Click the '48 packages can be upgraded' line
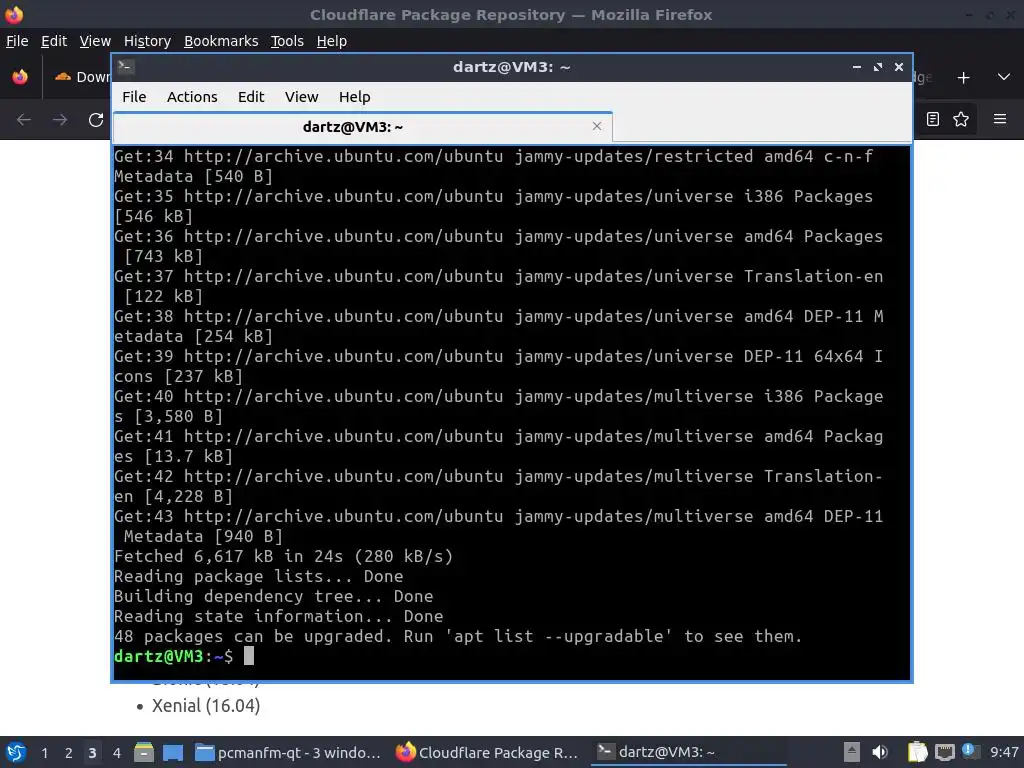1024x768 pixels. (458, 636)
